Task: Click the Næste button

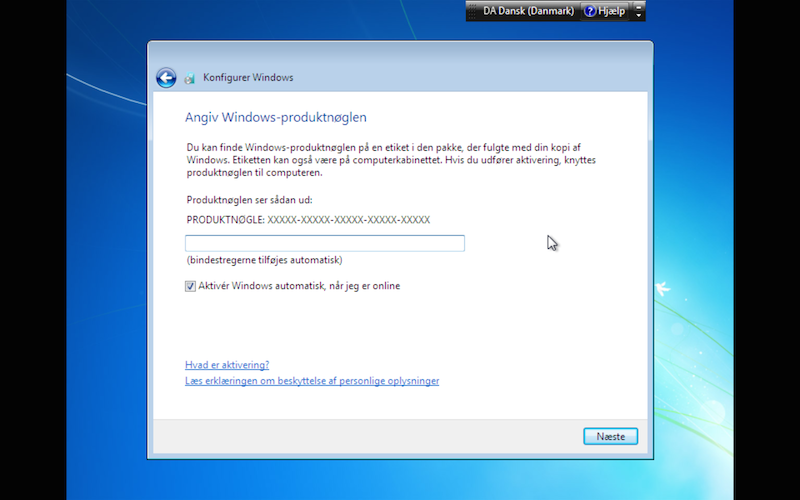Action: pyautogui.click(x=610, y=436)
